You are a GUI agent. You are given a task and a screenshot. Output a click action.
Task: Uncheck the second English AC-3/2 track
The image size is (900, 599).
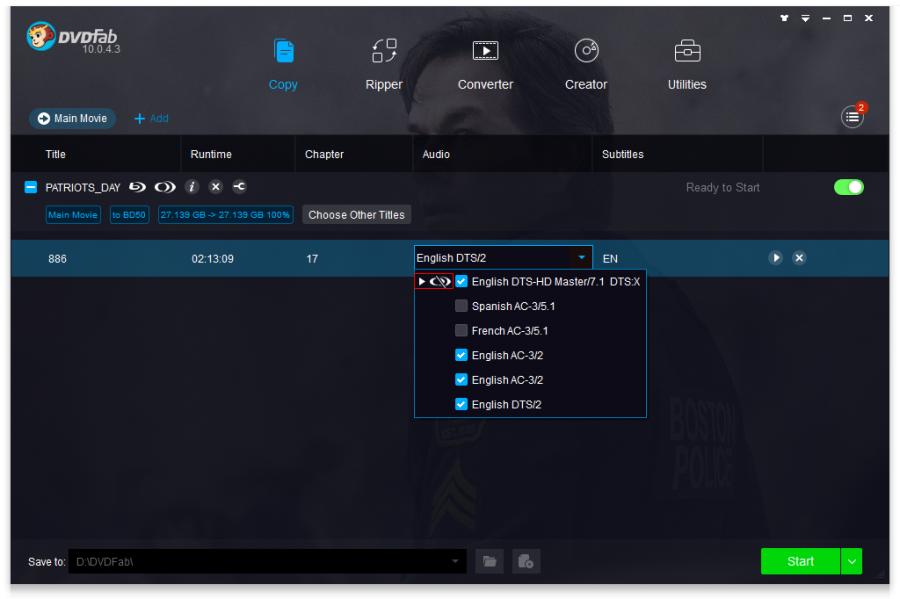pyautogui.click(x=461, y=380)
